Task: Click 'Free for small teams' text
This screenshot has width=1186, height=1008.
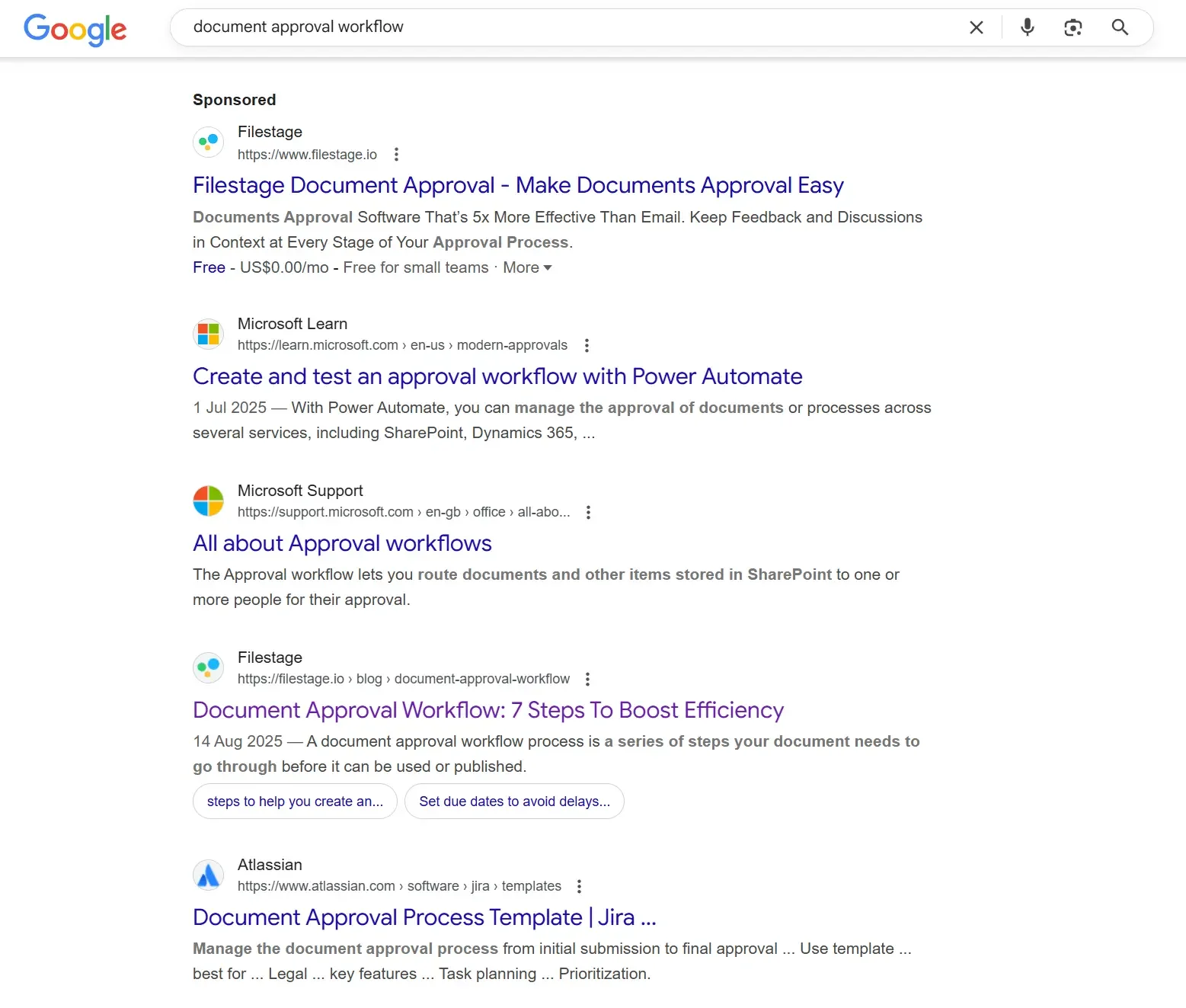Action: (416, 267)
